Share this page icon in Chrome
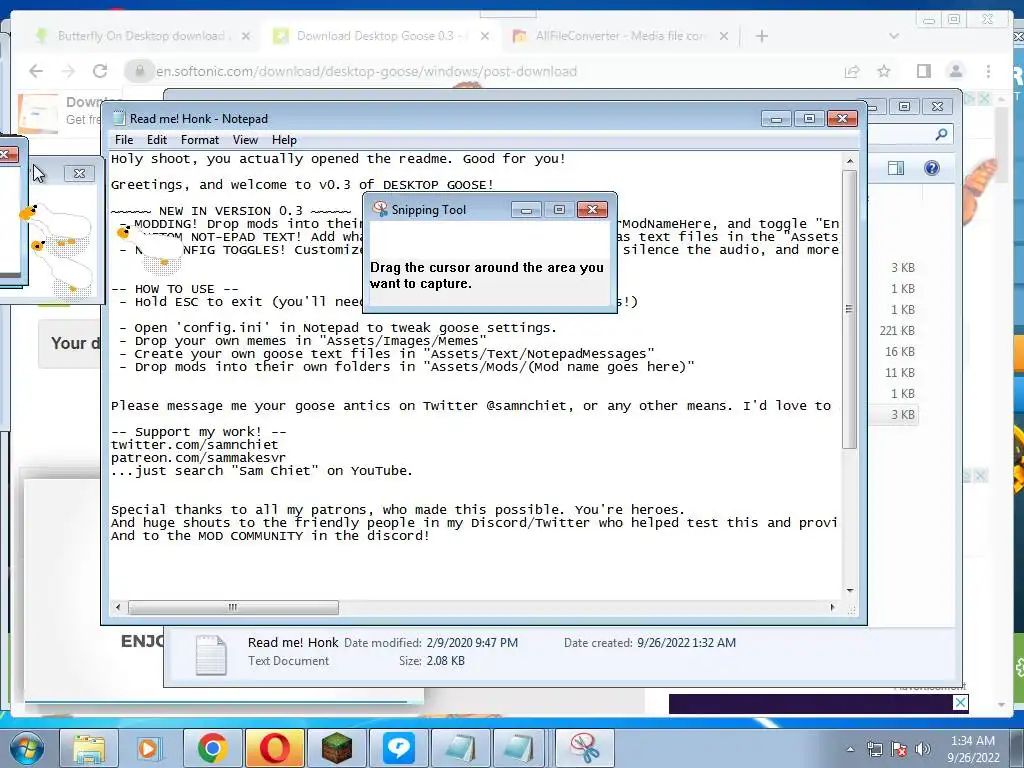 pyautogui.click(x=852, y=71)
